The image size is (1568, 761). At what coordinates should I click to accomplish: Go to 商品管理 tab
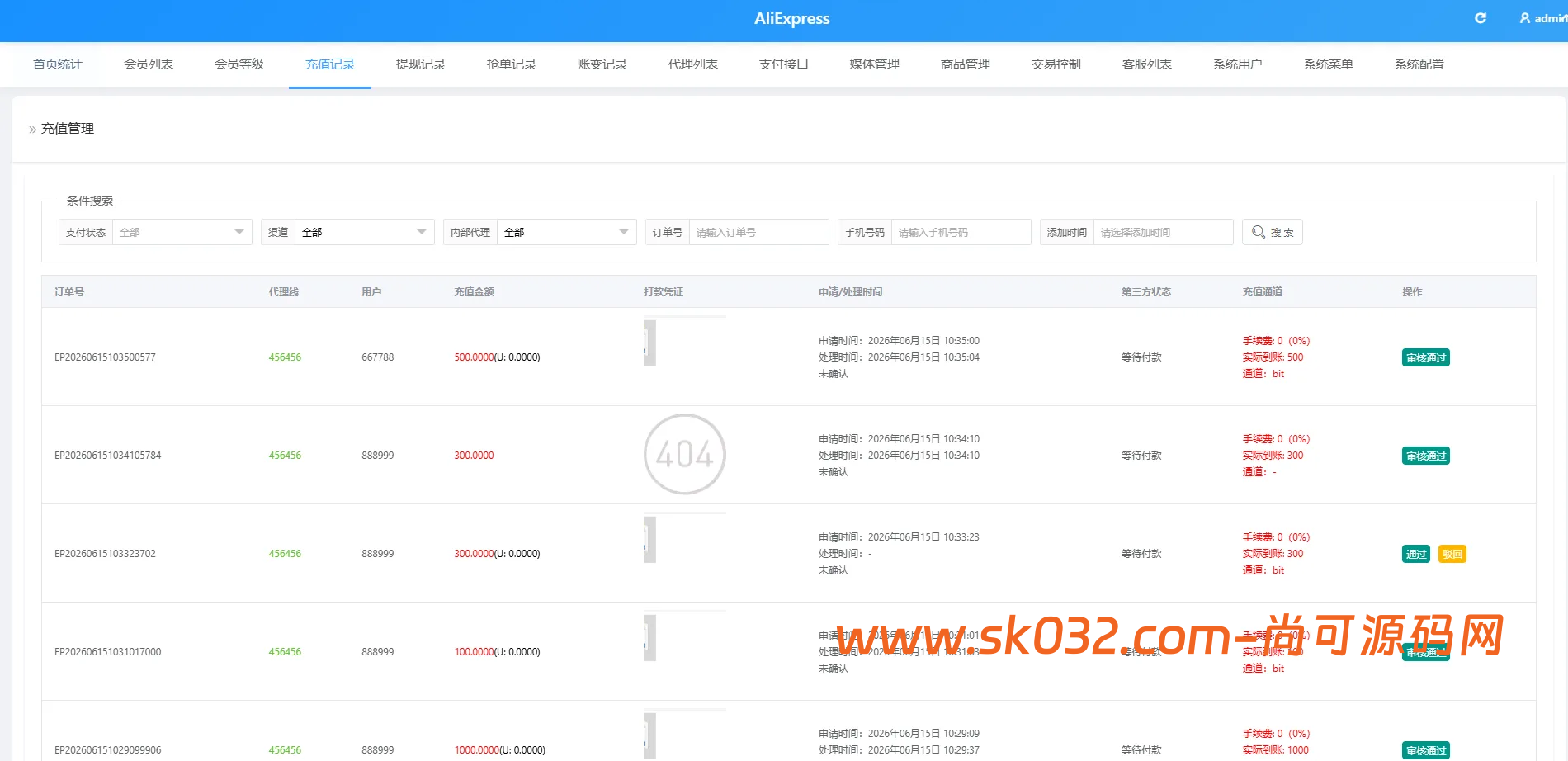966,64
